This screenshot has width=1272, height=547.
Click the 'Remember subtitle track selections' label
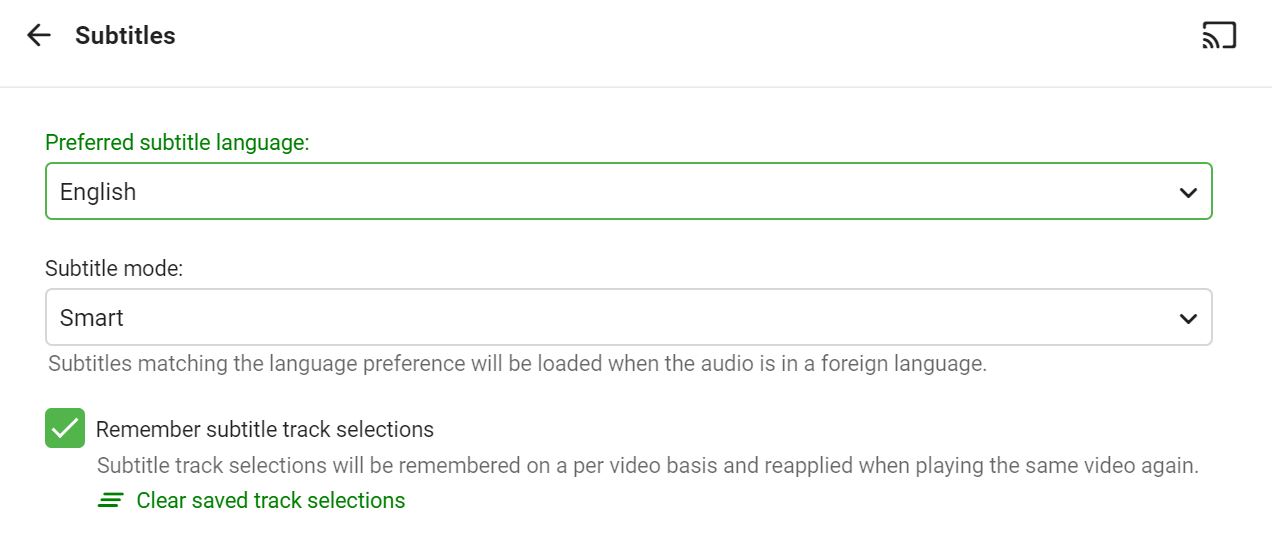pos(265,430)
